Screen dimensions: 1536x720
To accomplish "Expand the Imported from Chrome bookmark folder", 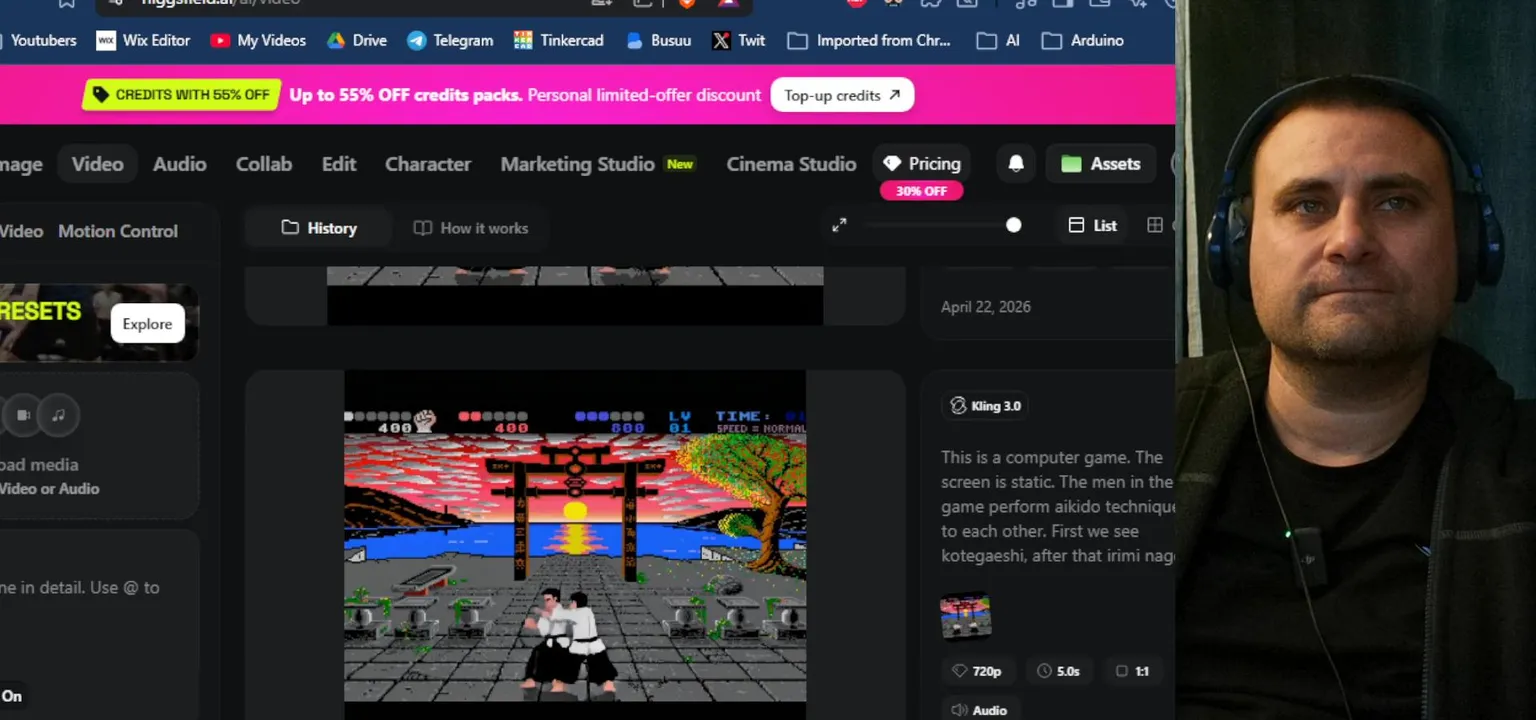I will click(x=868, y=40).
